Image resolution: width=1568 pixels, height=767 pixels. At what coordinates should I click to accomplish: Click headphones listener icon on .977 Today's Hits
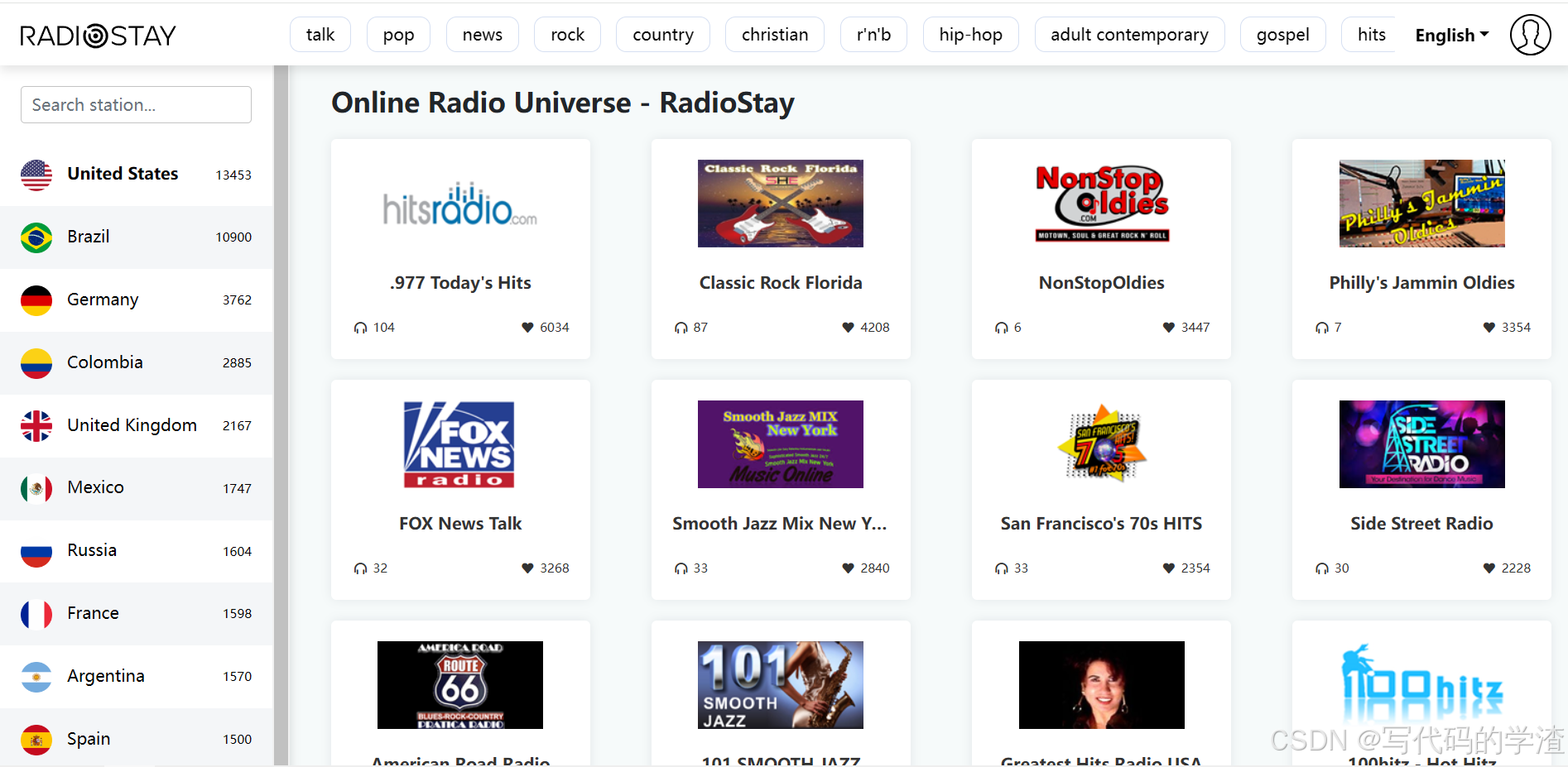[360, 328]
